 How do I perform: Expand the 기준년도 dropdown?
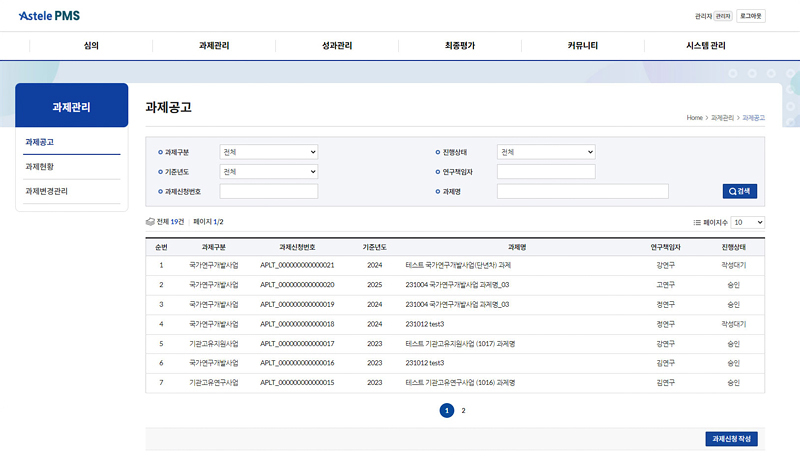[x=268, y=171]
